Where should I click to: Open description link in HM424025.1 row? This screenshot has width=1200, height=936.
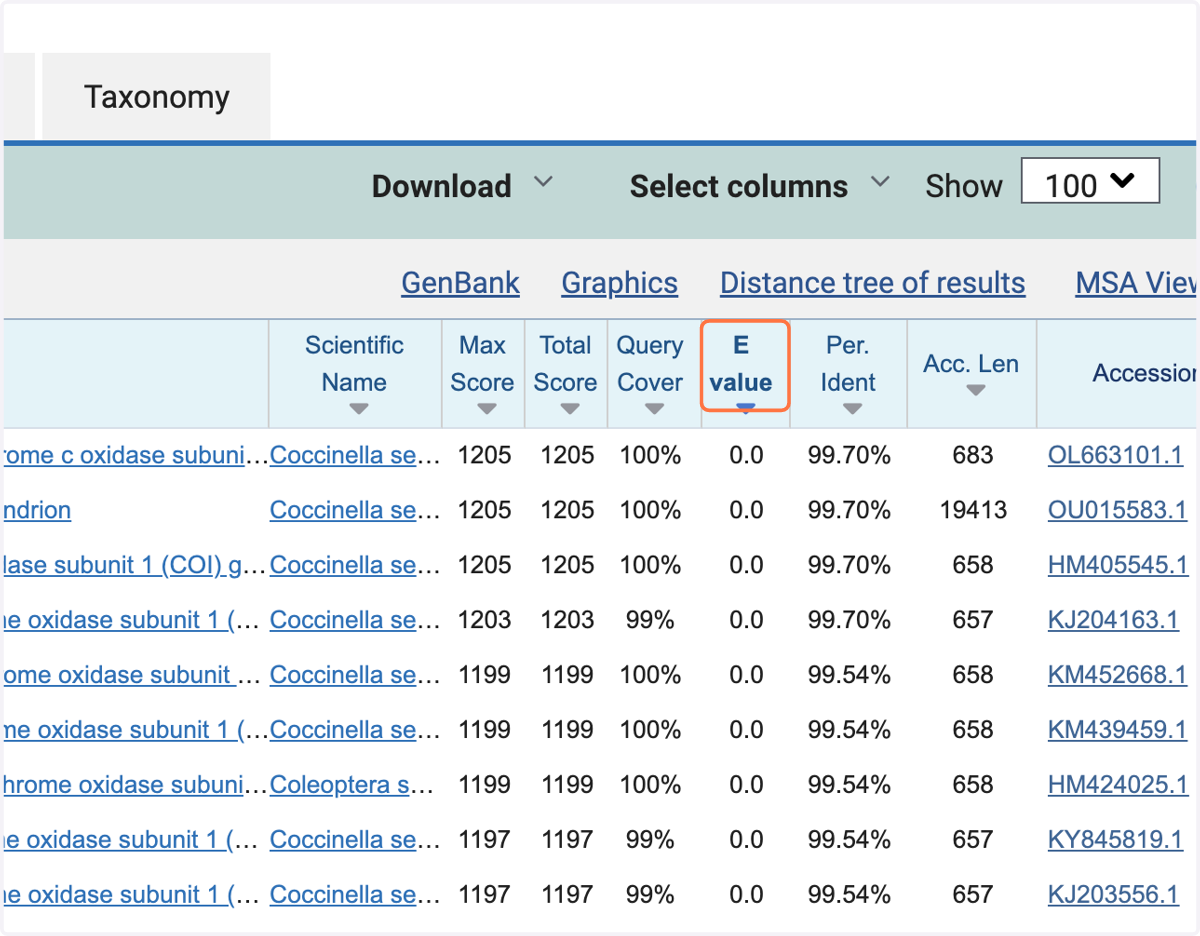[136, 785]
